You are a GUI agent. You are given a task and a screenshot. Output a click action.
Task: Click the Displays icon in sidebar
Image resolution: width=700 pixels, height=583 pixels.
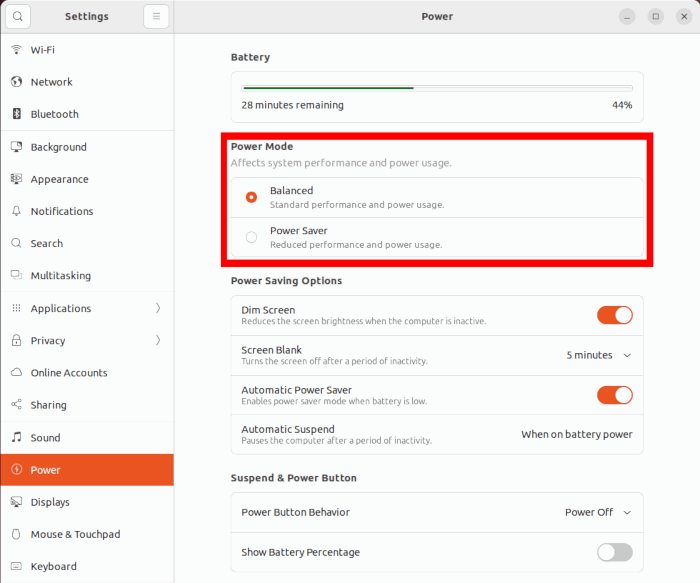point(17,502)
